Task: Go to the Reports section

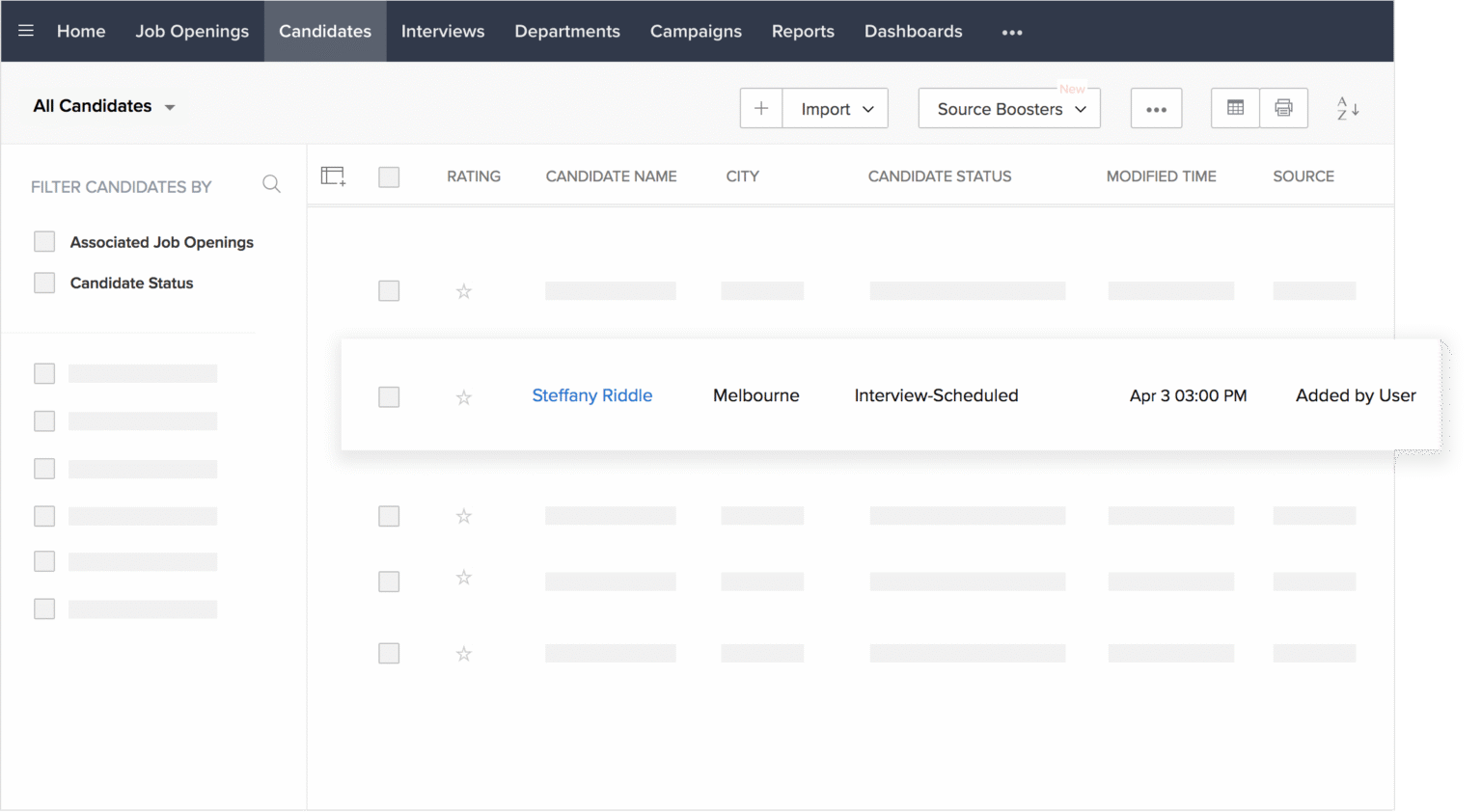Action: (x=802, y=31)
